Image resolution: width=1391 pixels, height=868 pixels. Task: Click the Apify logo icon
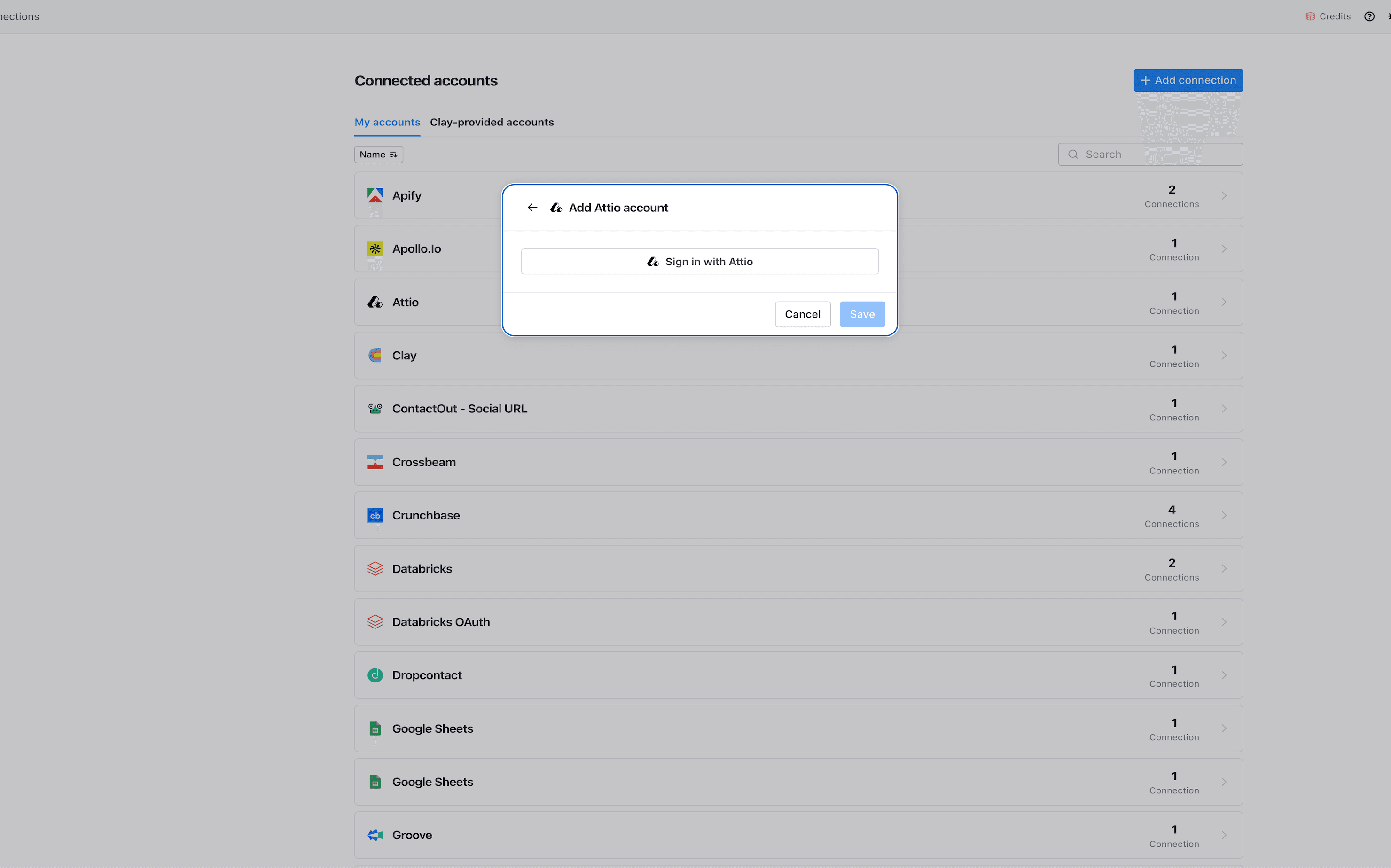[x=375, y=195]
